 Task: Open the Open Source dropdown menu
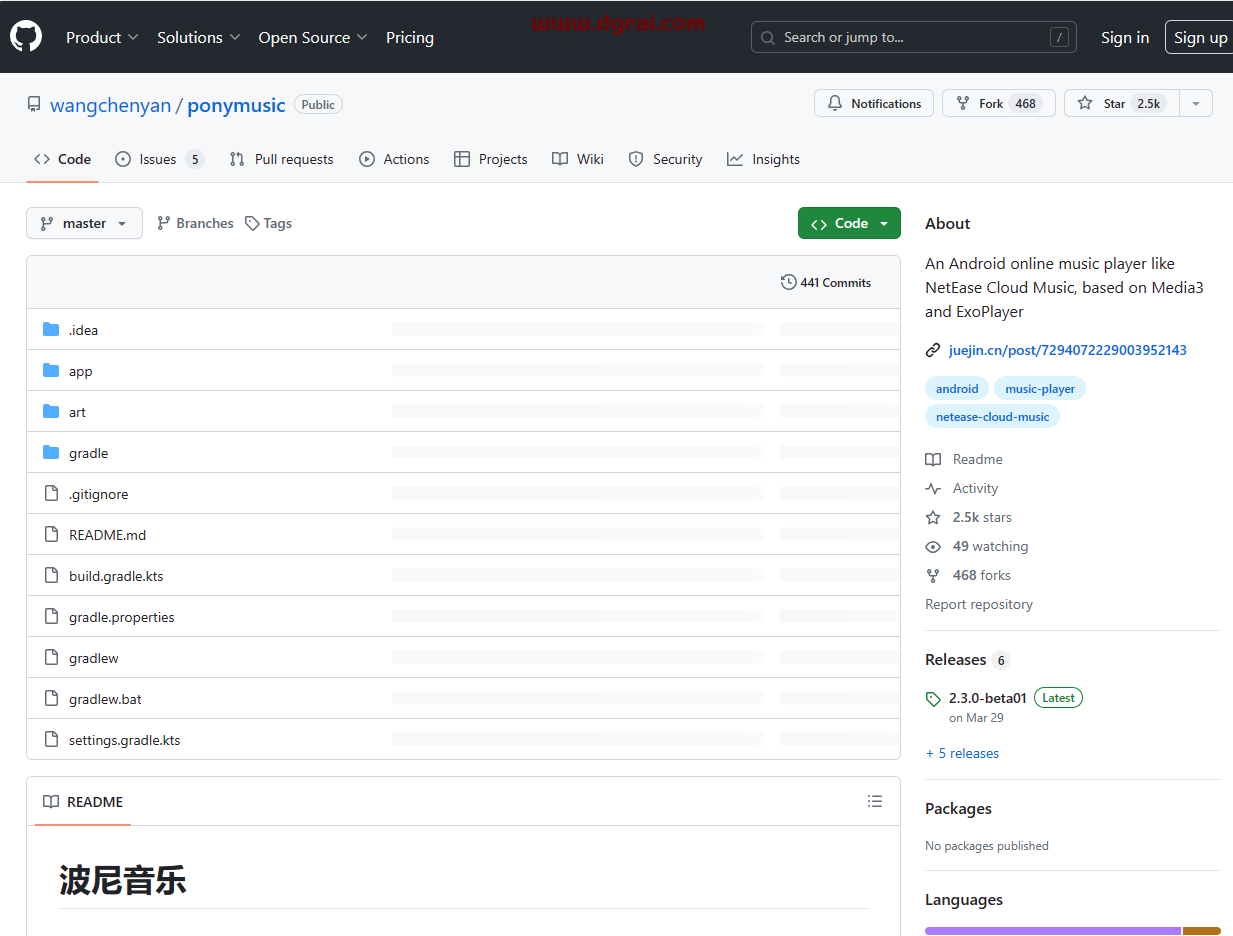(x=313, y=37)
